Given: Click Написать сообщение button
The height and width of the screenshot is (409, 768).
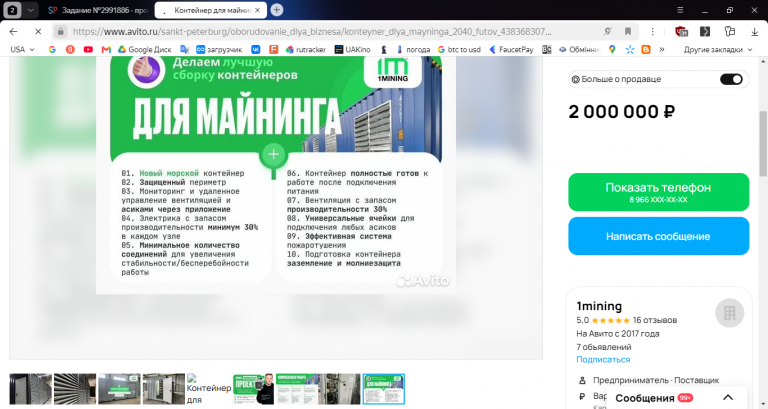Looking at the screenshot, I should (658, 236).
